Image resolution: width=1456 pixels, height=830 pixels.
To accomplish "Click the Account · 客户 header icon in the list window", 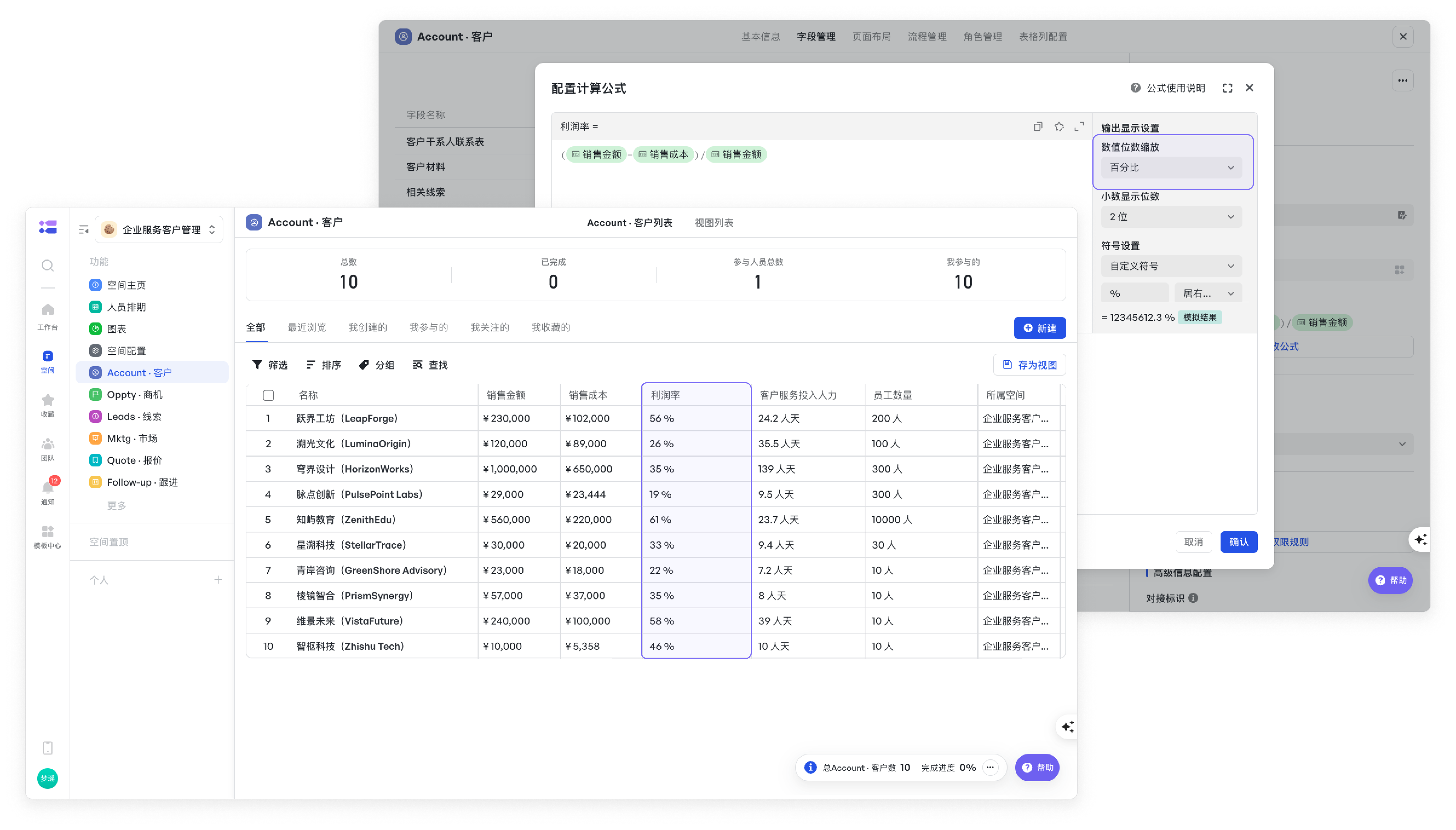I will pos(254,222).
